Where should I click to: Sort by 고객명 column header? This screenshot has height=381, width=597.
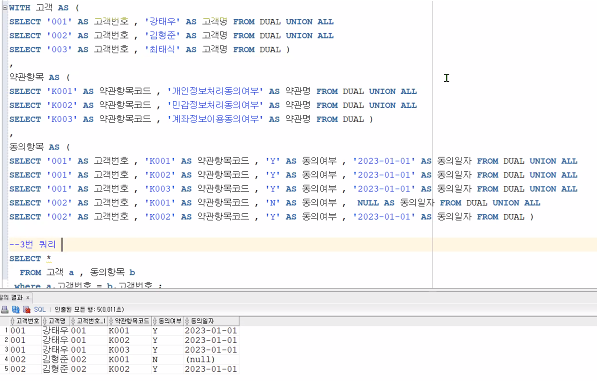(x=56, y=321)
